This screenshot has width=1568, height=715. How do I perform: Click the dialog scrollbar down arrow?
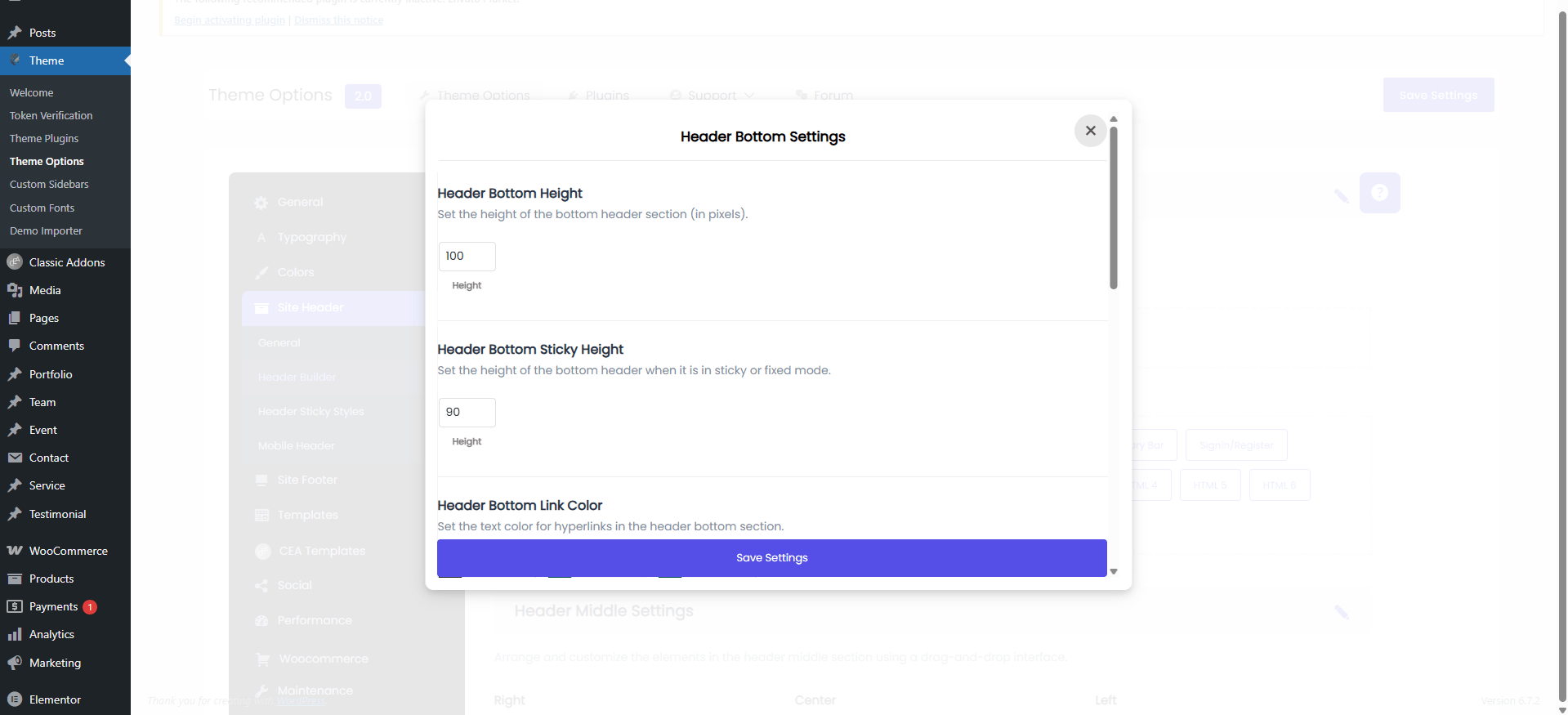coord(1114,572)
